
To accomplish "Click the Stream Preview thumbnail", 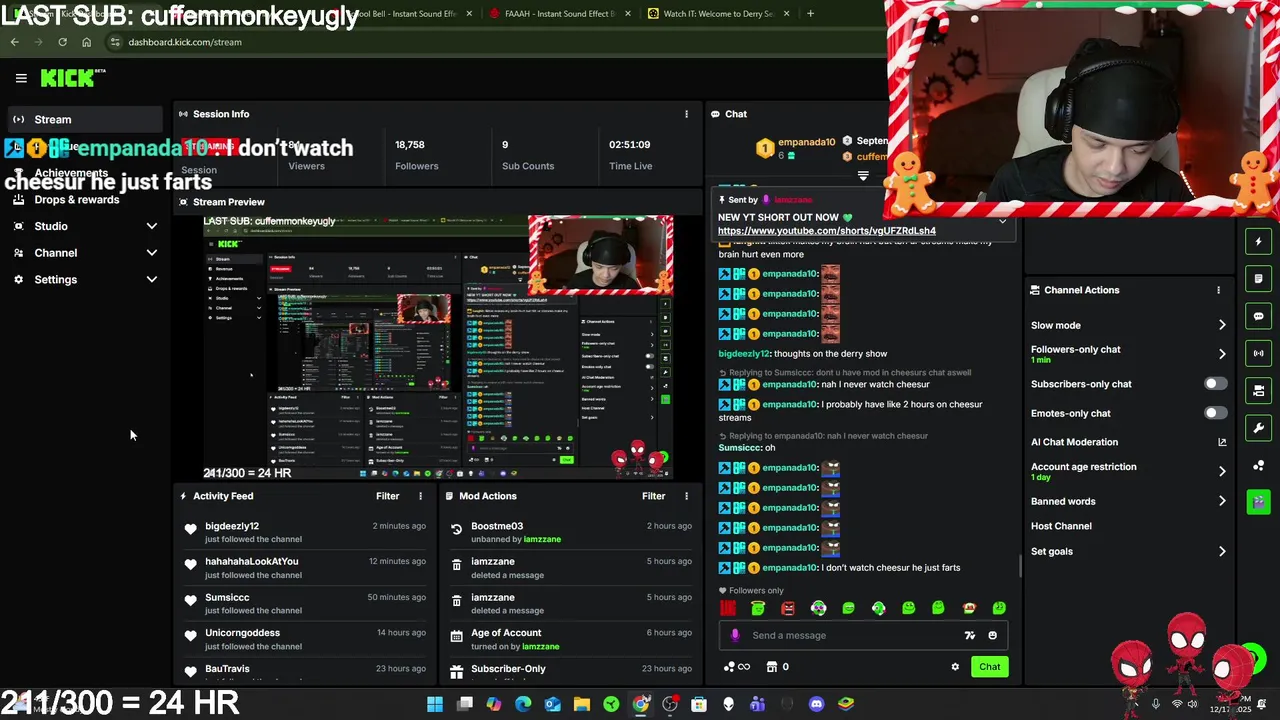I will tap(438, 348).
